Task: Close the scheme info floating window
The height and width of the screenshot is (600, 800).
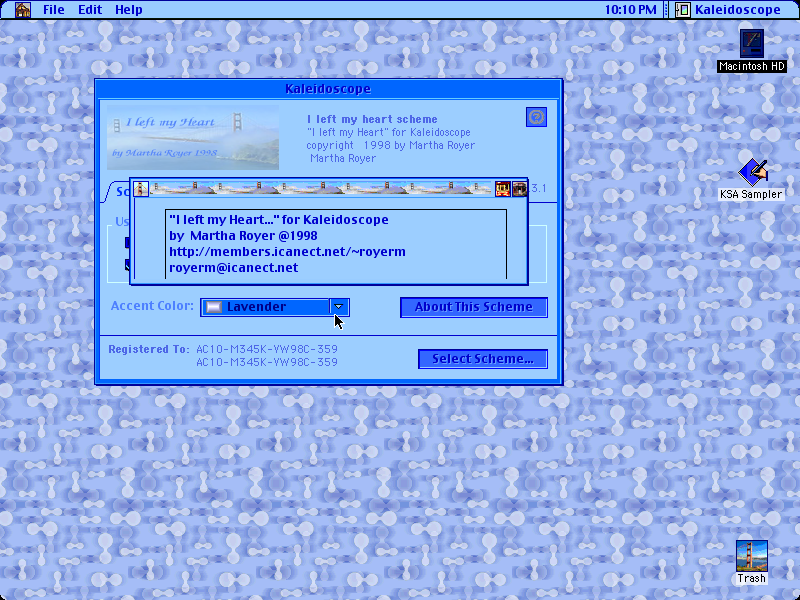Action: coord(141,189)
